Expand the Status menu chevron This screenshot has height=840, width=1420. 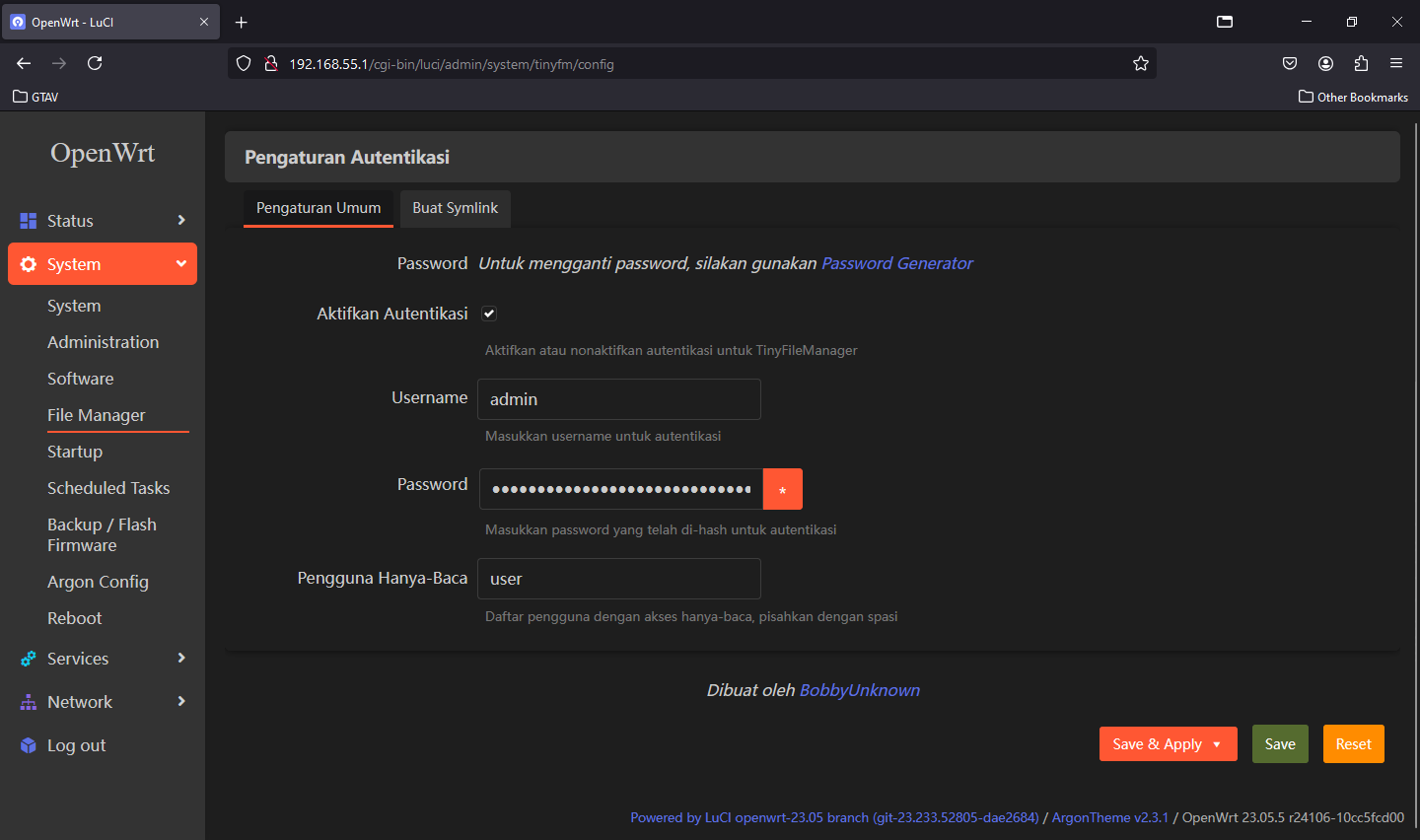coord(181,220)
